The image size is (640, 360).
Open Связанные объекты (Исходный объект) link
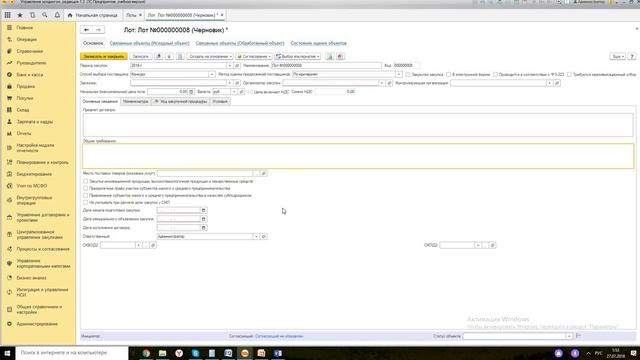point(149,43)
